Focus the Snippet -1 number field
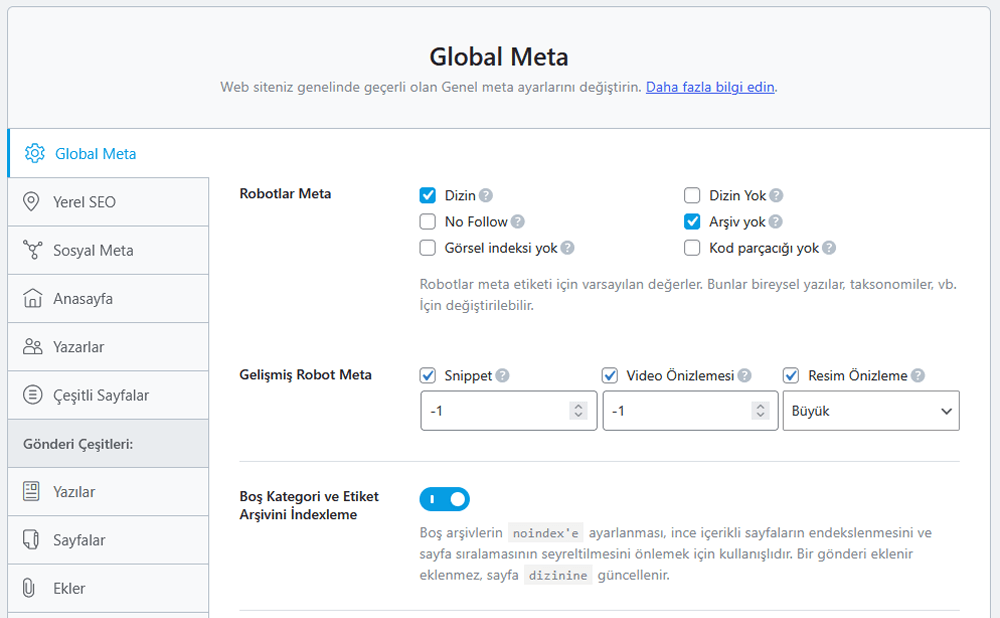Viewport: 1000px width, 618px height. [508, 411]
